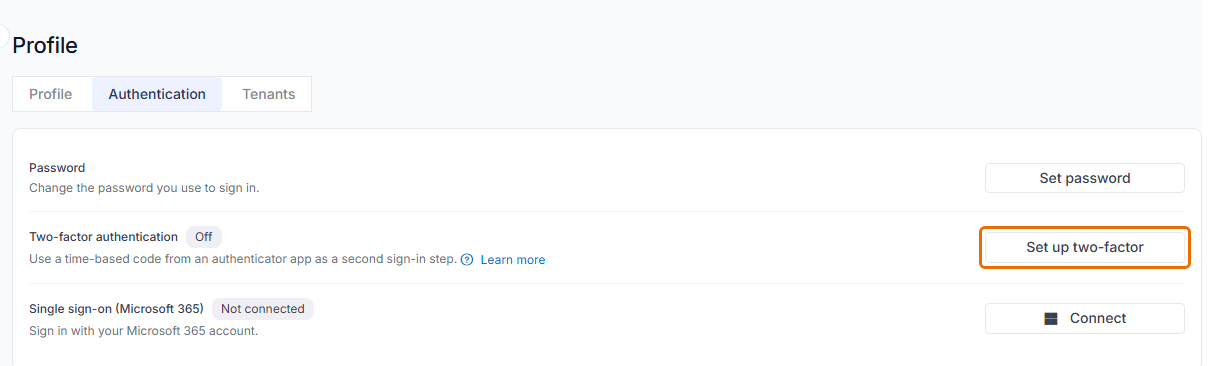1214x366 pixels.
Task: Click the Microsoft 365 logo icon beside Connect
Action: point(1050,319)
